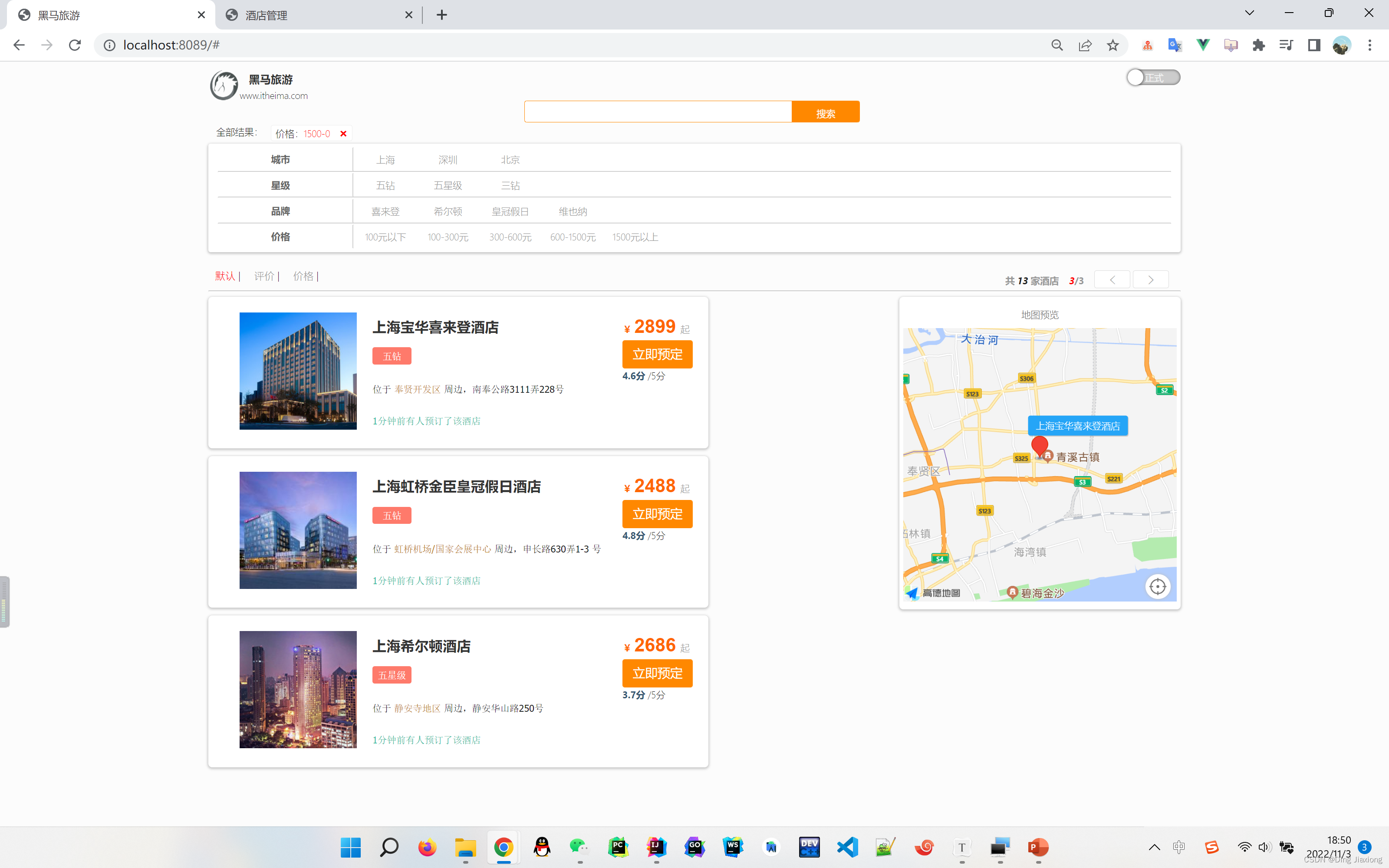Book 上海宝华喜来登酒店 with 立即预定
Image resolution: width=1389 pixels, height=868 pixels.
coord(657,355)
